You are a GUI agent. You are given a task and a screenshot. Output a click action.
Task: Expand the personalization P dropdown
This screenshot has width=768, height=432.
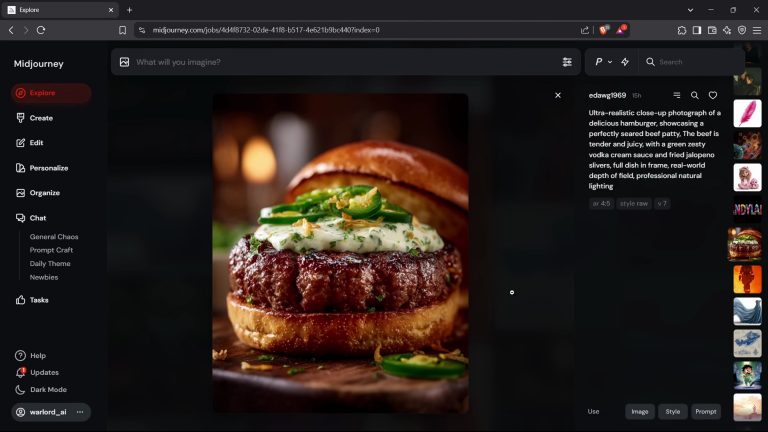point(603,62)
